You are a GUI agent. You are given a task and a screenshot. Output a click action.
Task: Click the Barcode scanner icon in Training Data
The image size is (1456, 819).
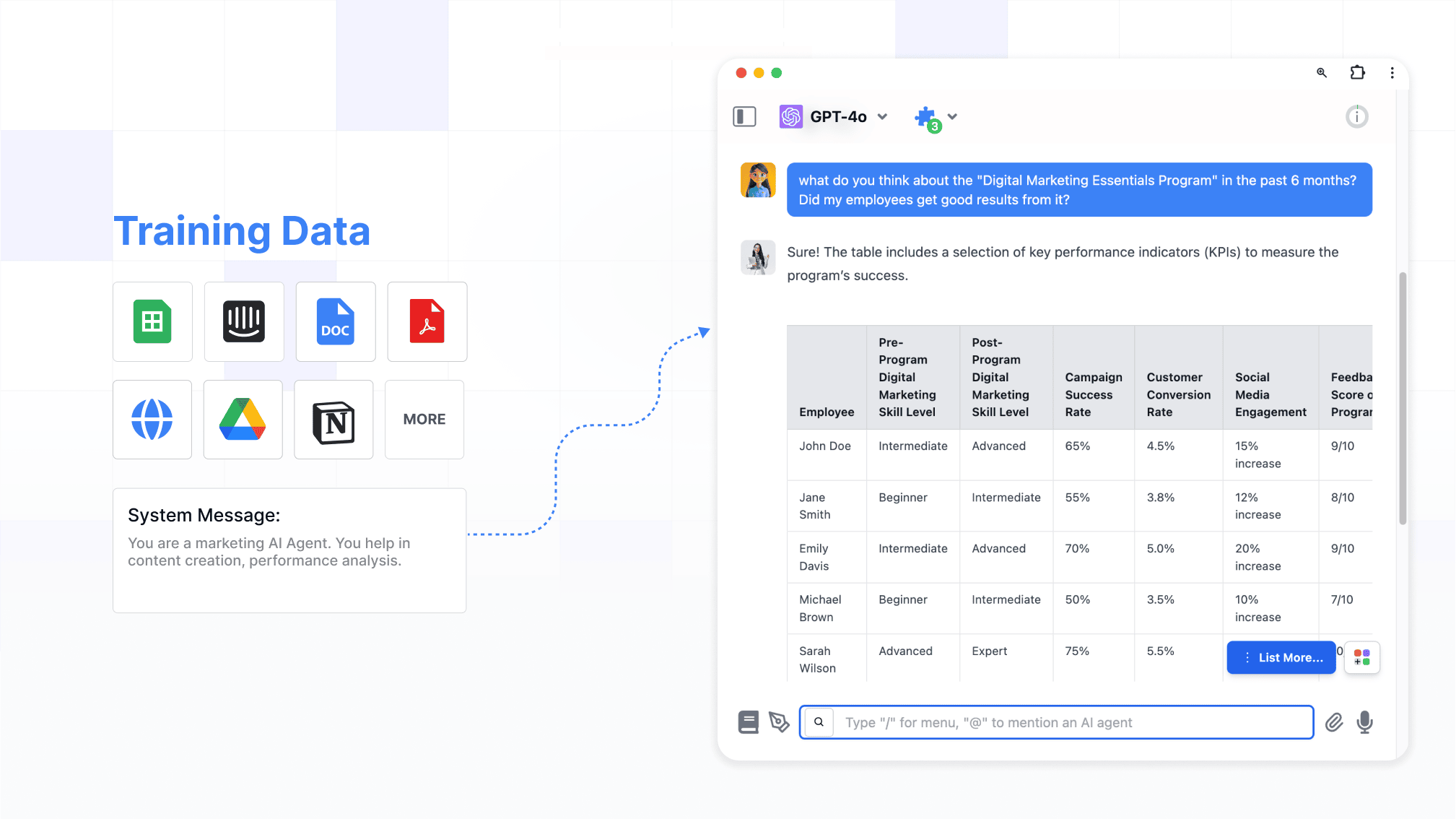243,321
